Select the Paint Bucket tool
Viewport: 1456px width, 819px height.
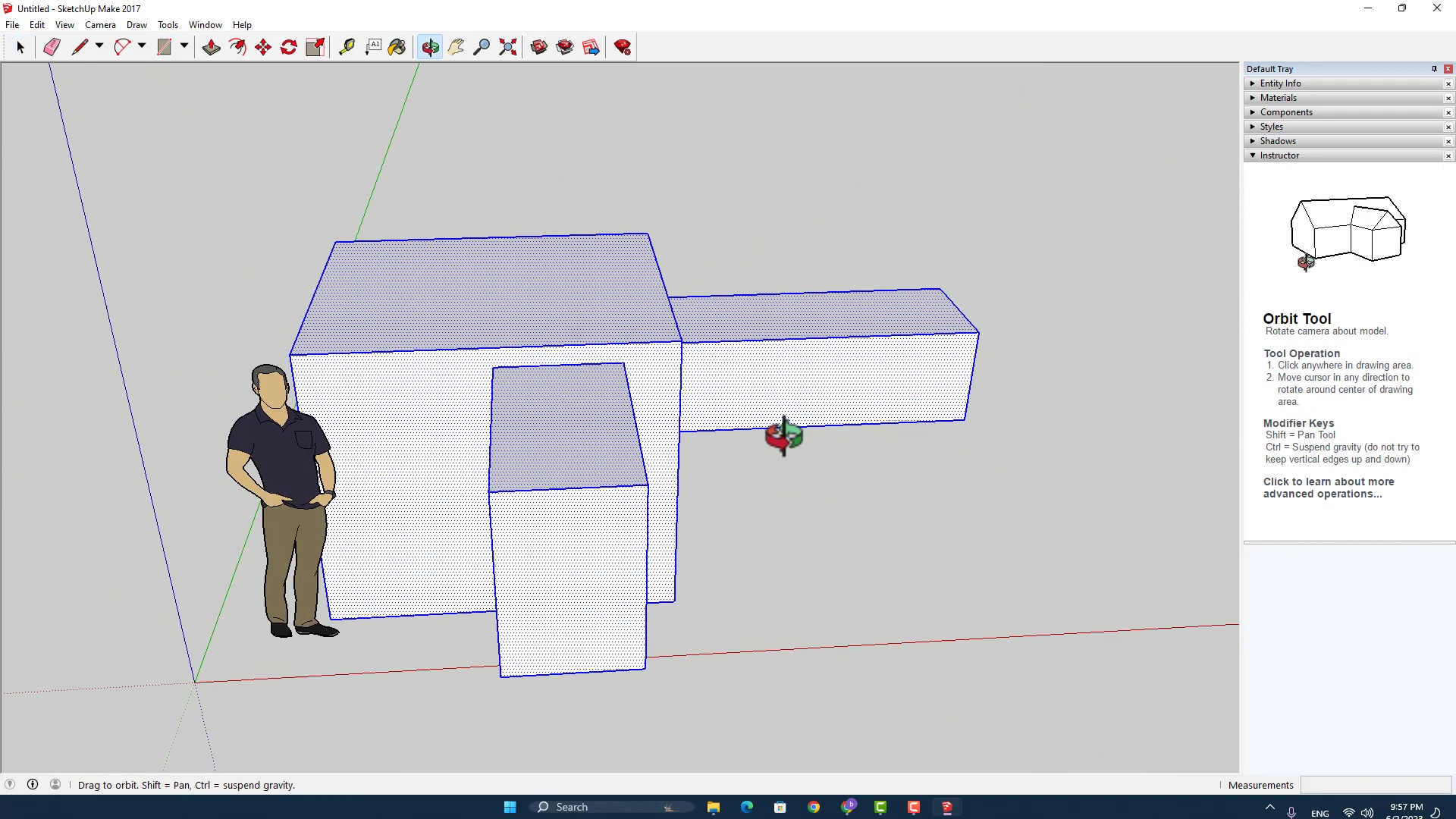point(397,47)
